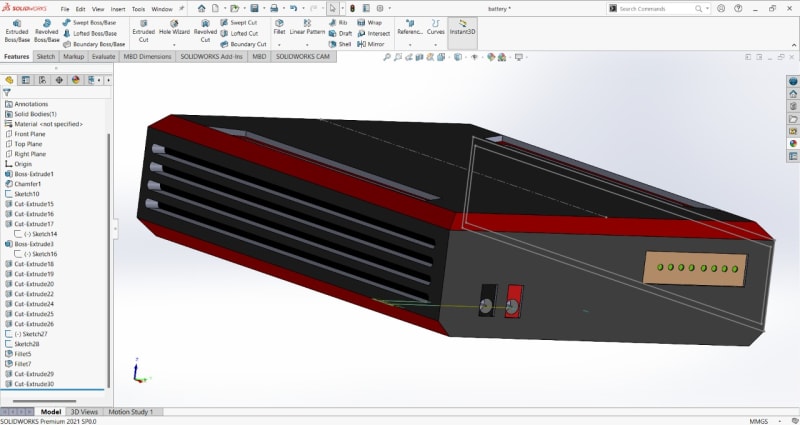Select the Extruded Boss/Base tool
The image size is (800, 425).
17,30
